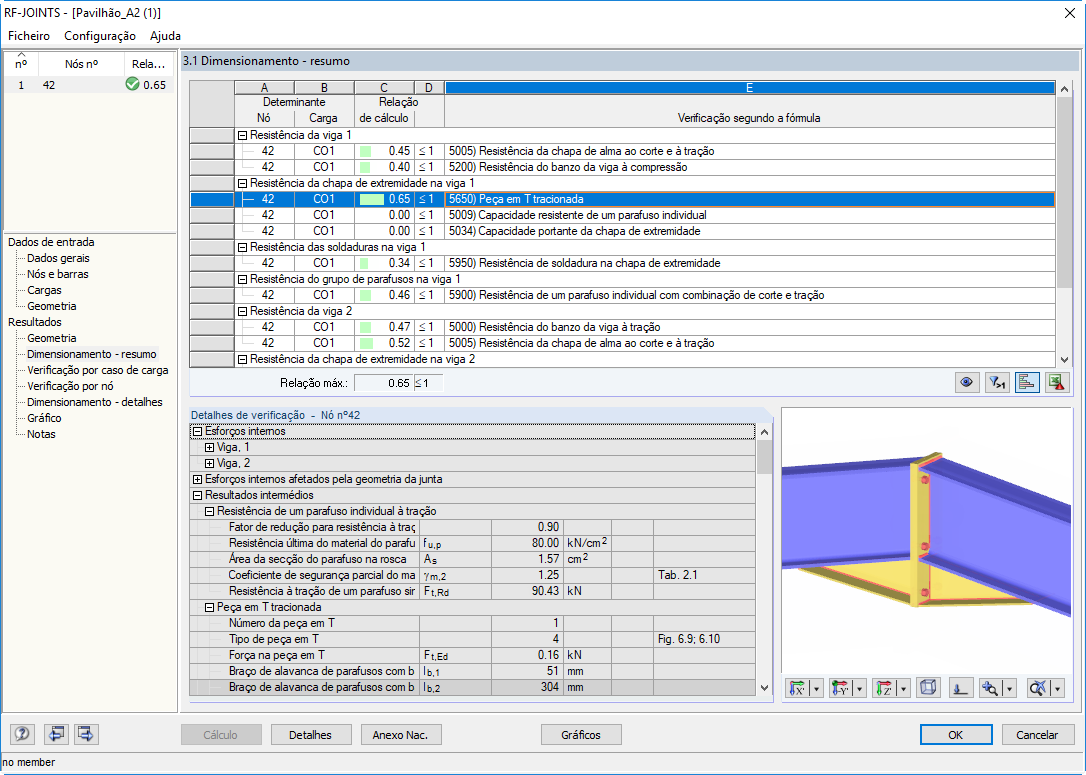Sort list by Nós nº column
Viewport: 1086px width, 775px height.
tap(82, 64)
